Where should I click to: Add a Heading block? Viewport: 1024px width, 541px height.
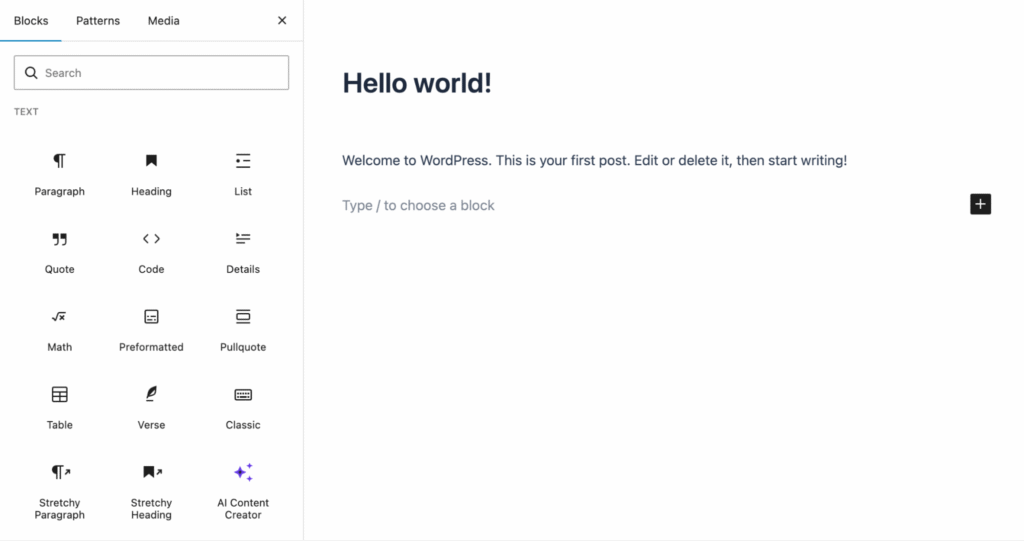tap(151, 172)
